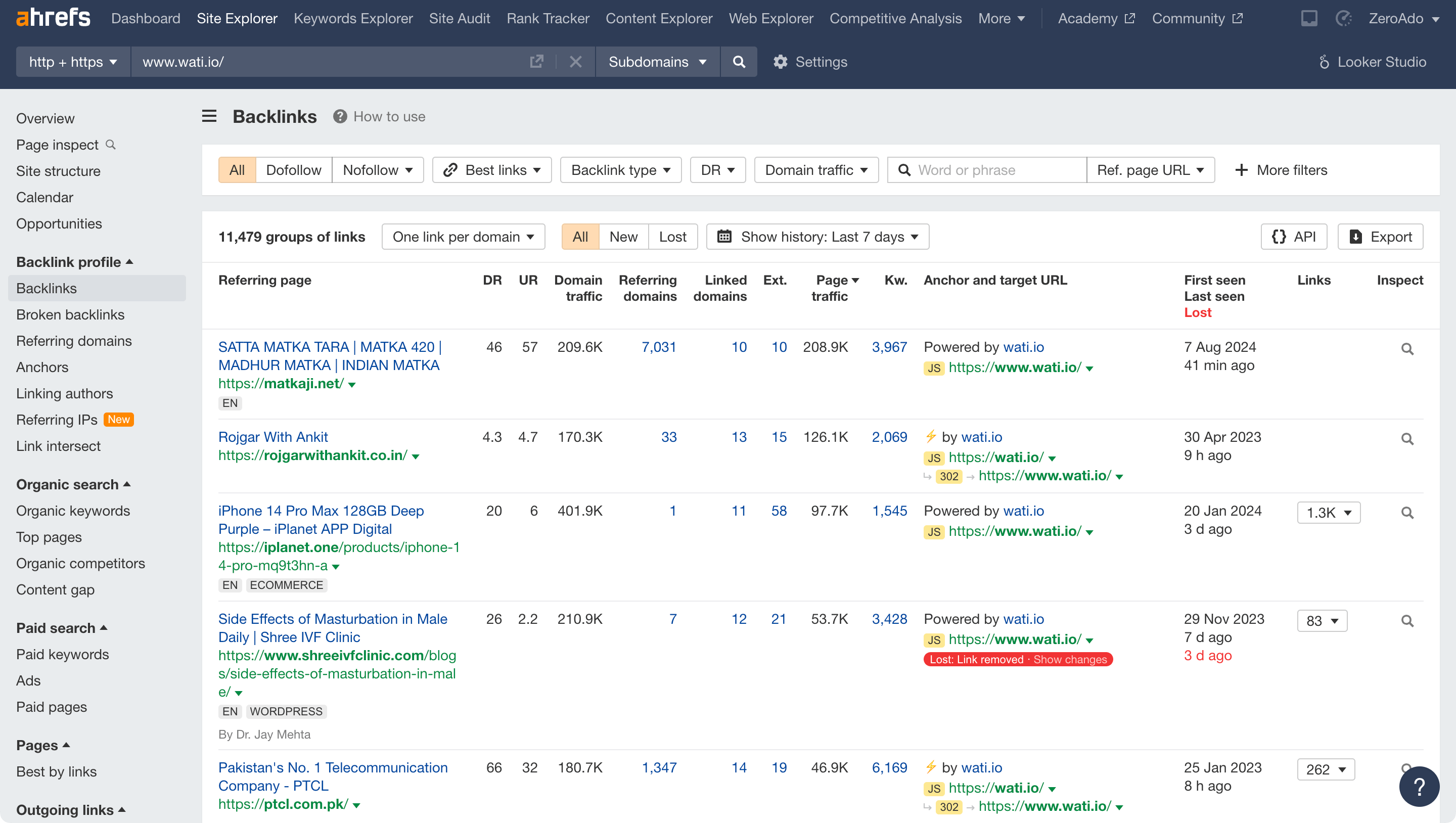Filter by Dofollow links
The width and height of the screenshot is (1456, 823).
coord(293,170)
